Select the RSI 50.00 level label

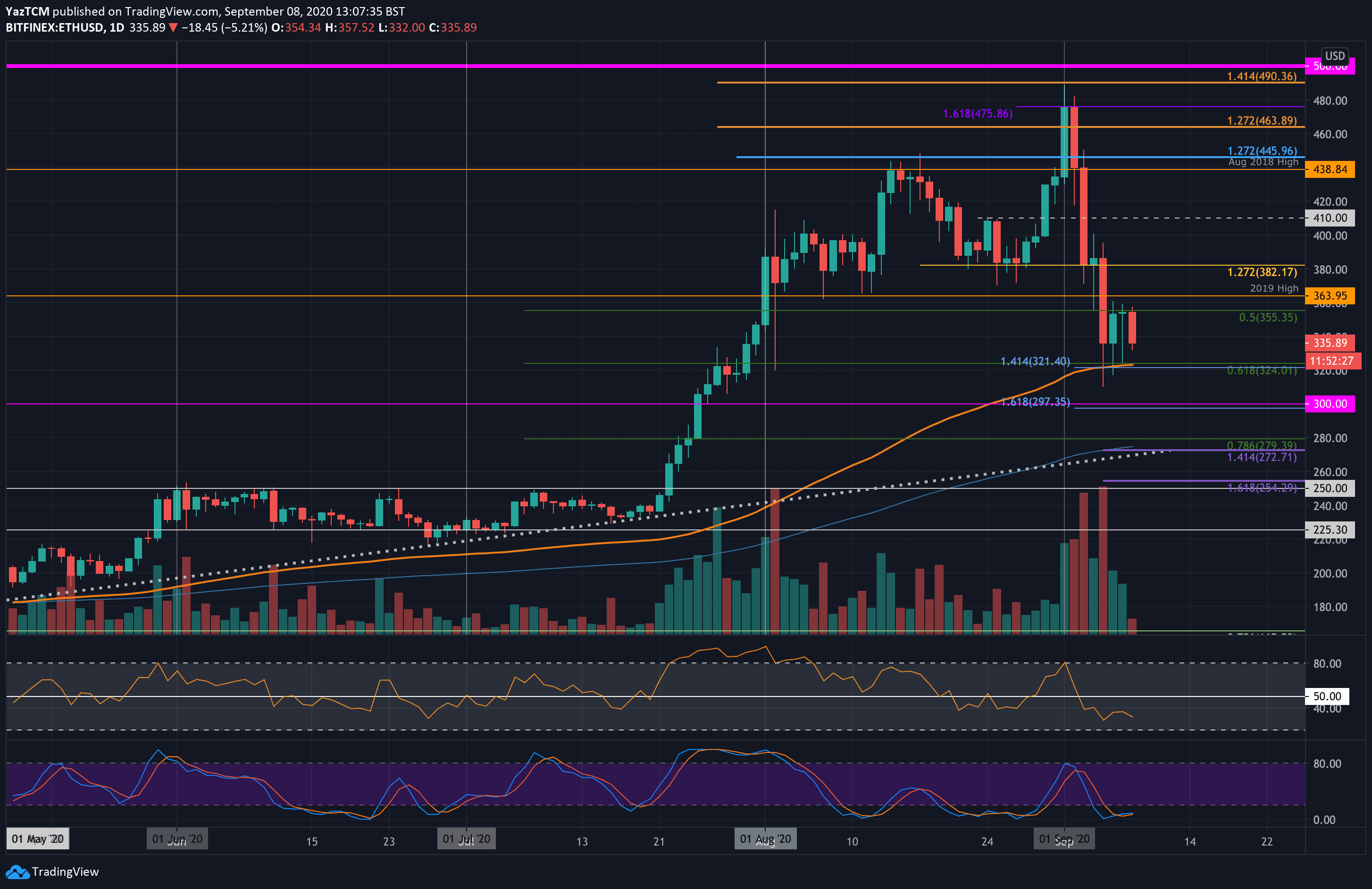pyautogui.click(x=1326, y=696)
